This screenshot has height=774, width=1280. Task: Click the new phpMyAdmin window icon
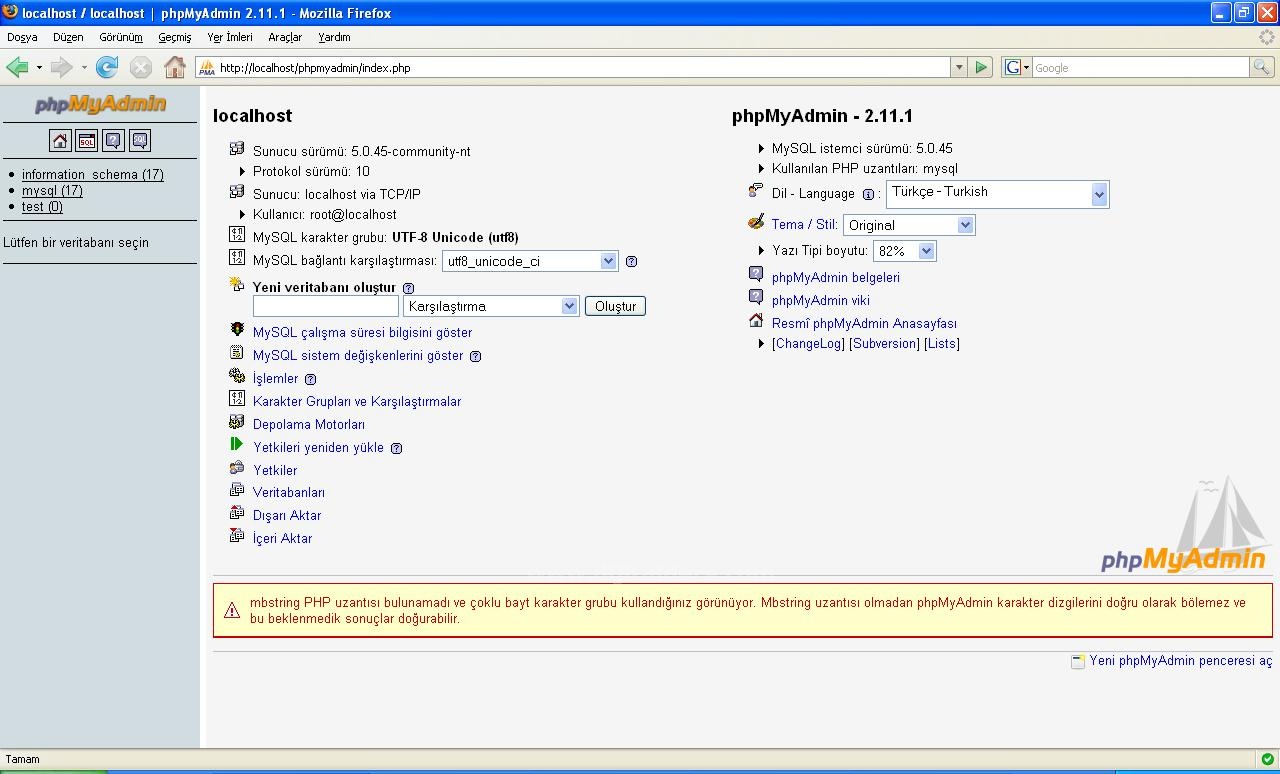(x=1077, y=661)
